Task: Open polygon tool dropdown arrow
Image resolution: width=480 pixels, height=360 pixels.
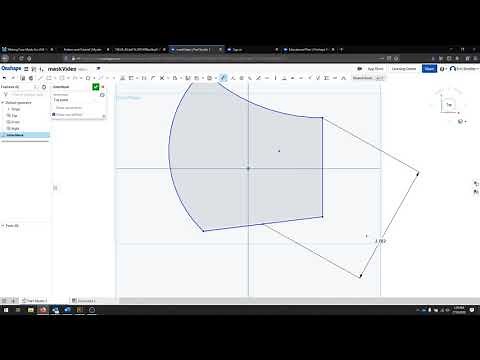Action: coord(94,78)
